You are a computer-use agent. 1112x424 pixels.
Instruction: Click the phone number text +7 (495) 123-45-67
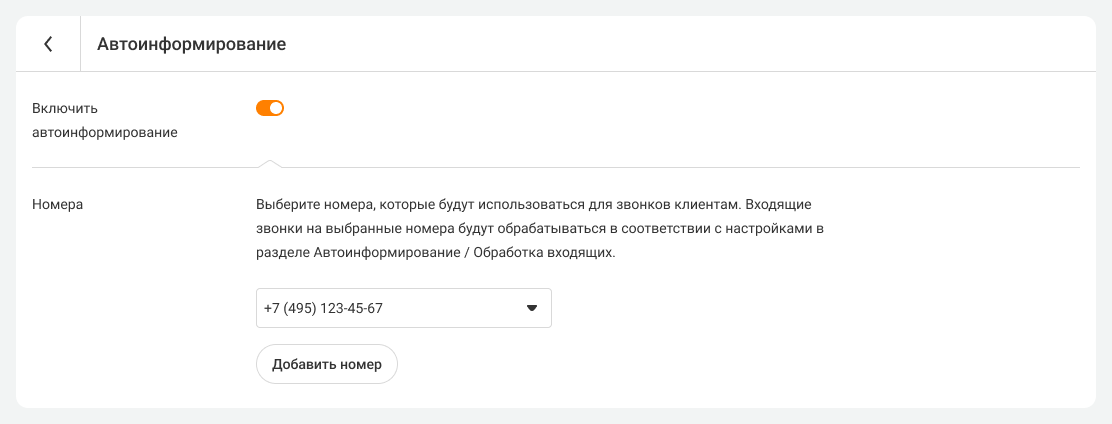point(323,308)
